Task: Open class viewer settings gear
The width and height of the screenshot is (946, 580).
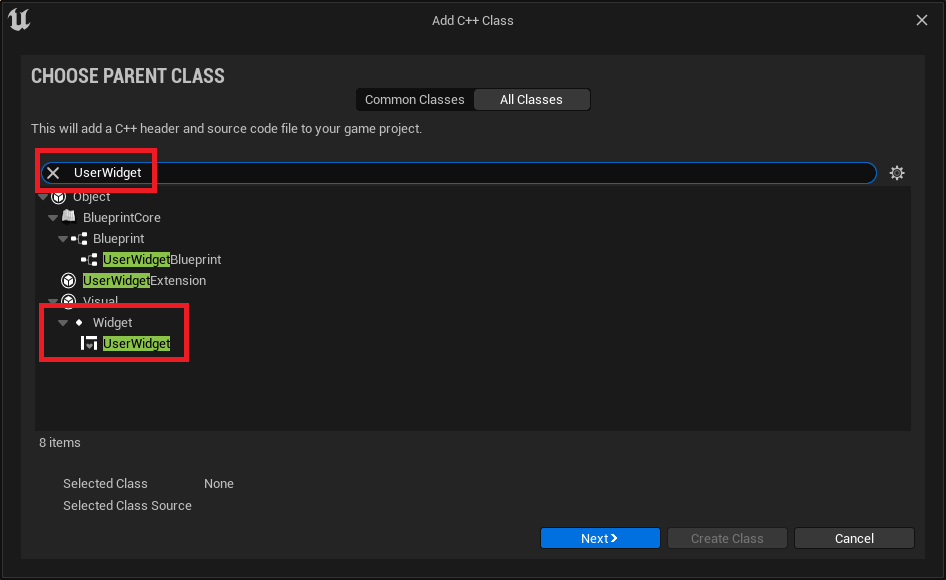Action: pyautogui.click(x=897, y=173)
